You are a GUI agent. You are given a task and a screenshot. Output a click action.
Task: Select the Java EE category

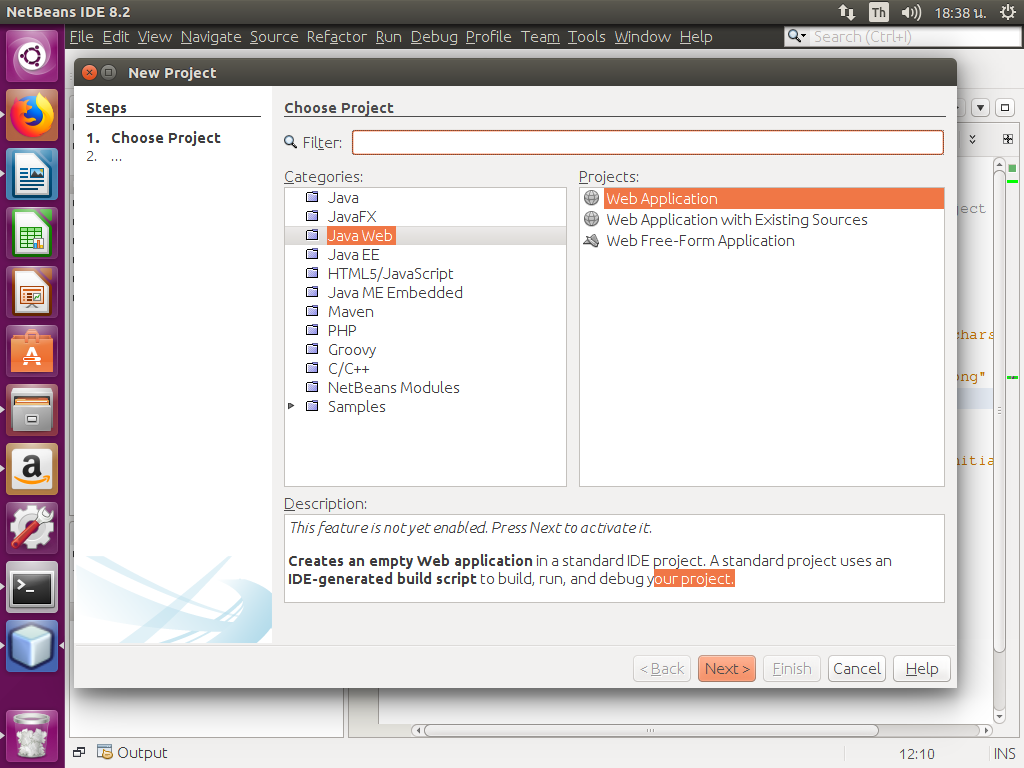click(x=353, y=254)
